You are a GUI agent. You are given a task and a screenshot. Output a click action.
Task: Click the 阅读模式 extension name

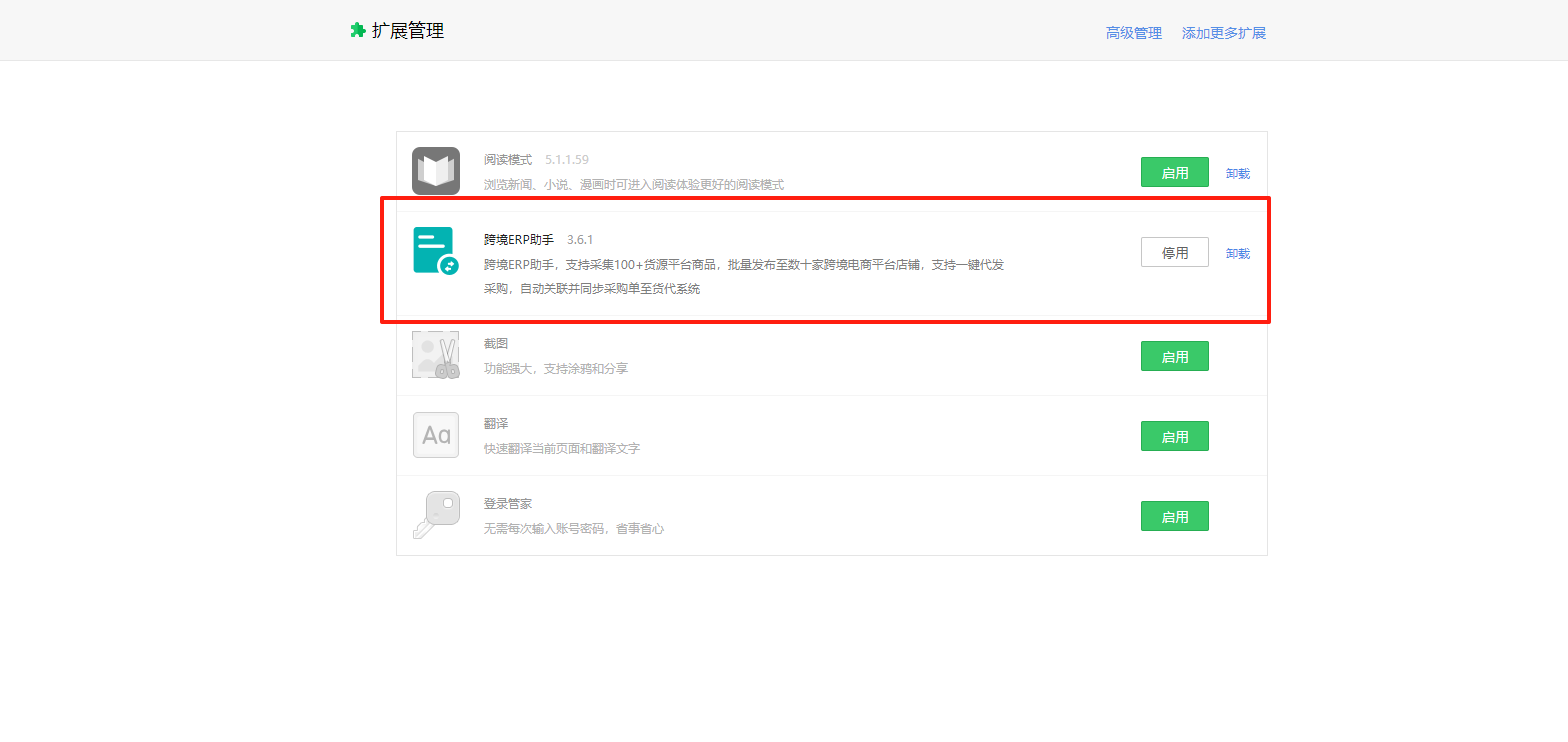click(x=508, y=159)
